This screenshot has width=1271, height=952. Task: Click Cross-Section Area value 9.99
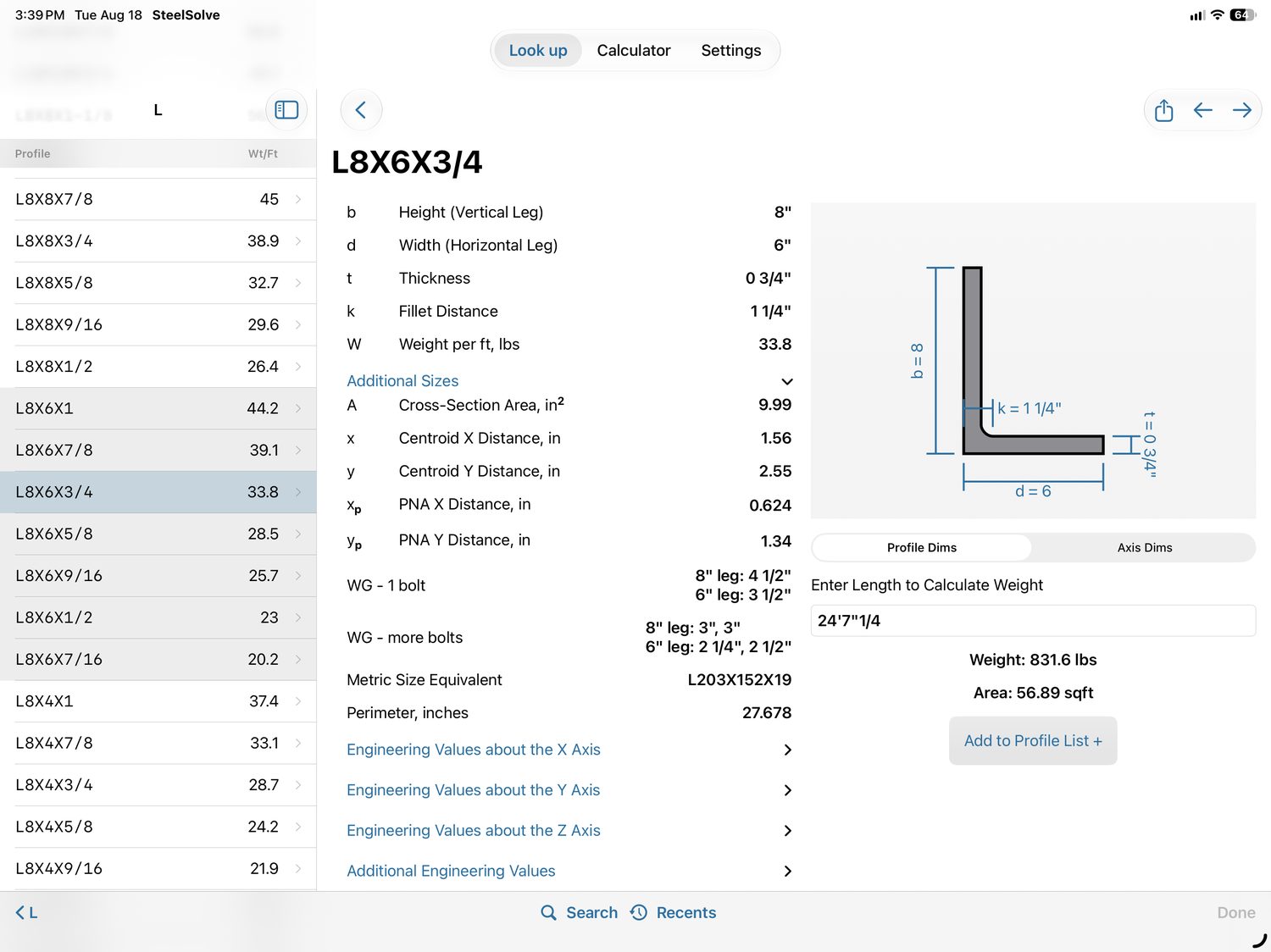coord(774,405)
